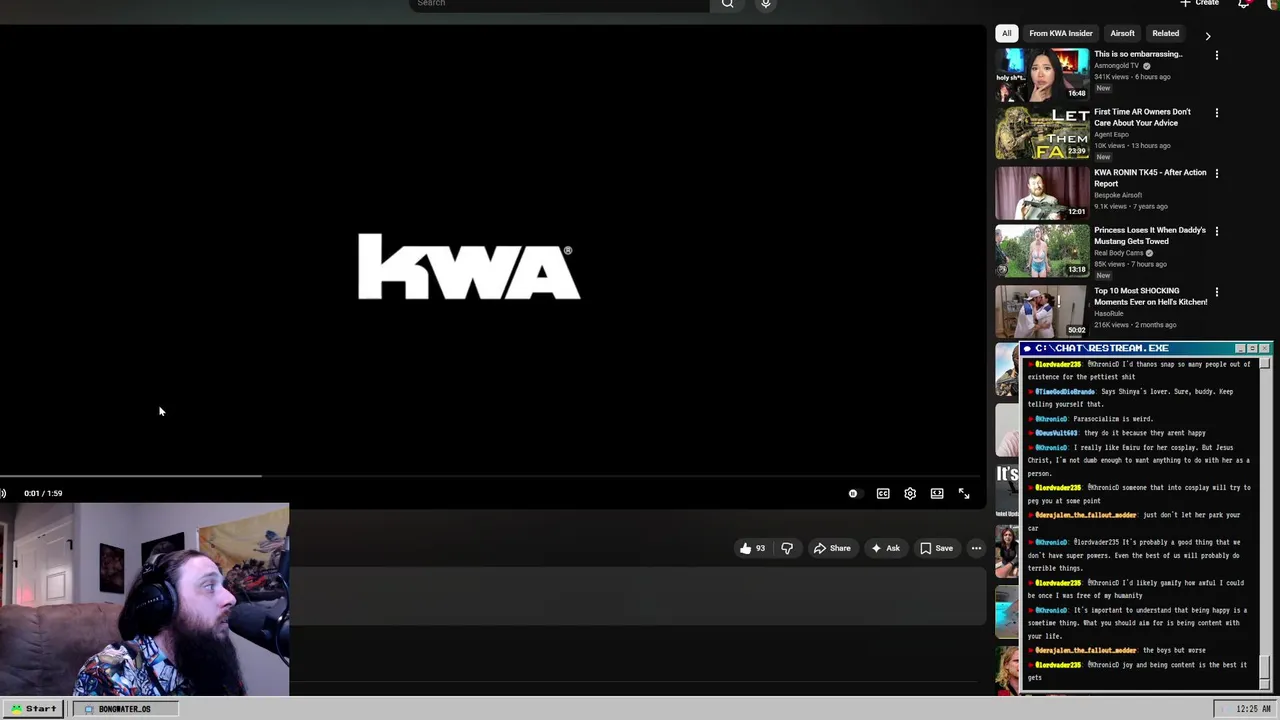Switch to theater mode icon
The width and height of the screenshot is (1280, 720).
point(937,493)
